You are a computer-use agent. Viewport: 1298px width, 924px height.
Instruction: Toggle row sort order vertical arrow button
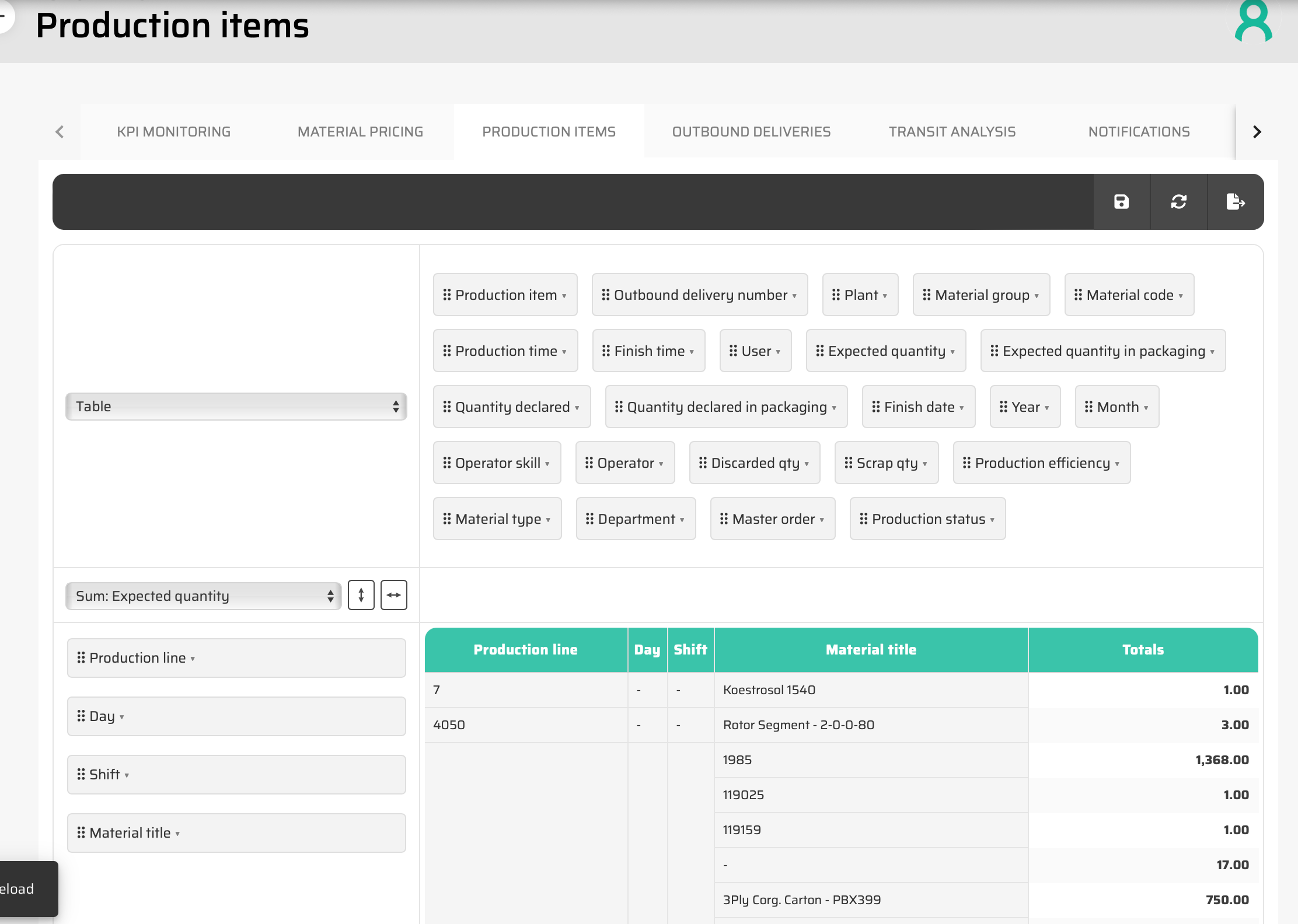pyautogui.click(x=361, y=595)
